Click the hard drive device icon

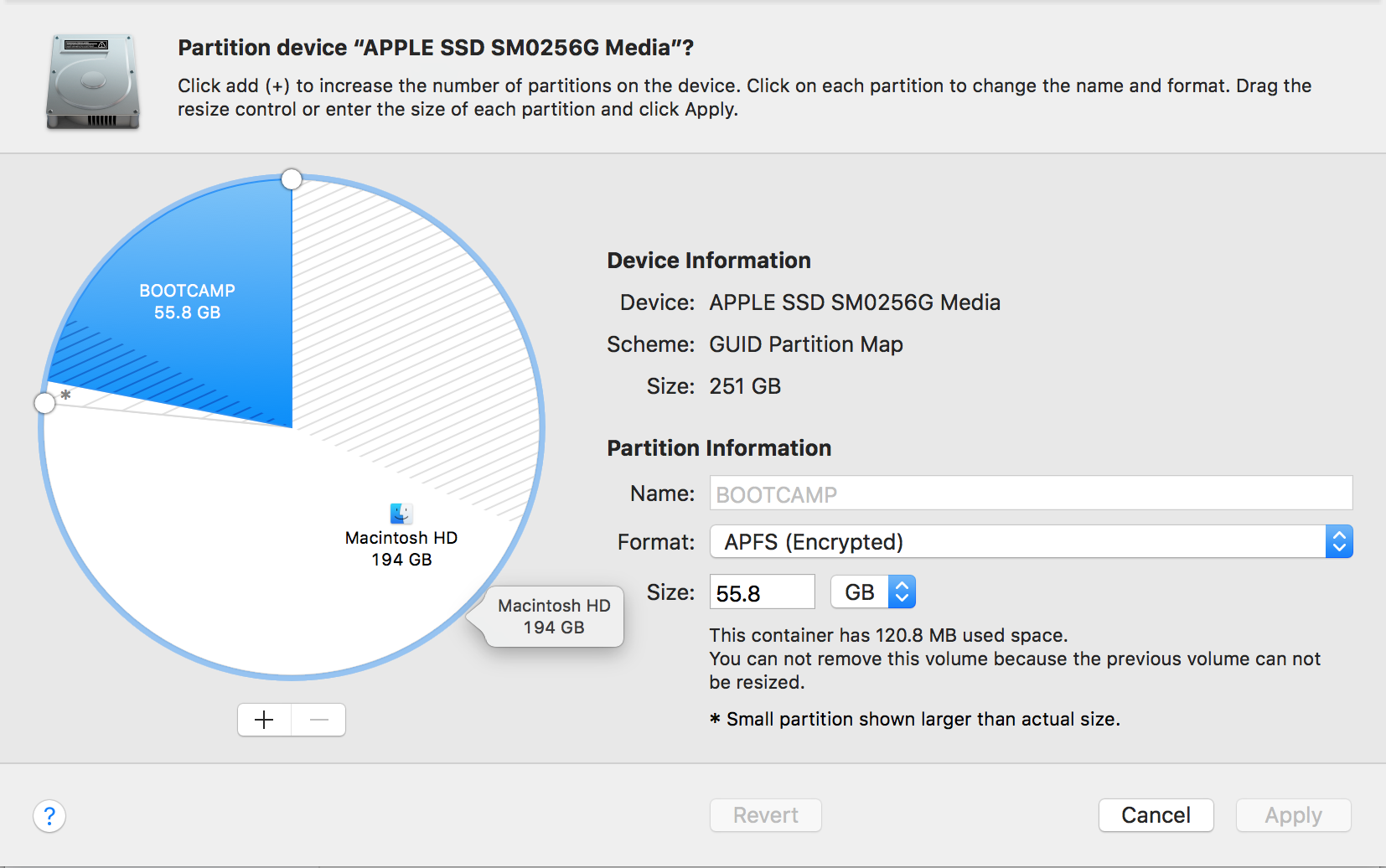92,81
